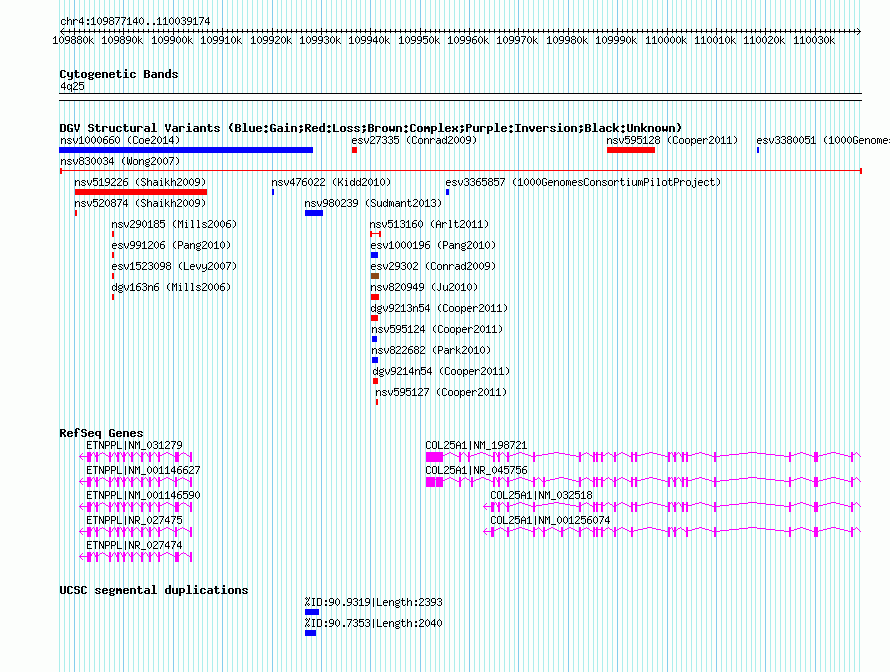
Task: Select blue bar under %ID:90.9319 duplication
Action: [x=312, y=612]
